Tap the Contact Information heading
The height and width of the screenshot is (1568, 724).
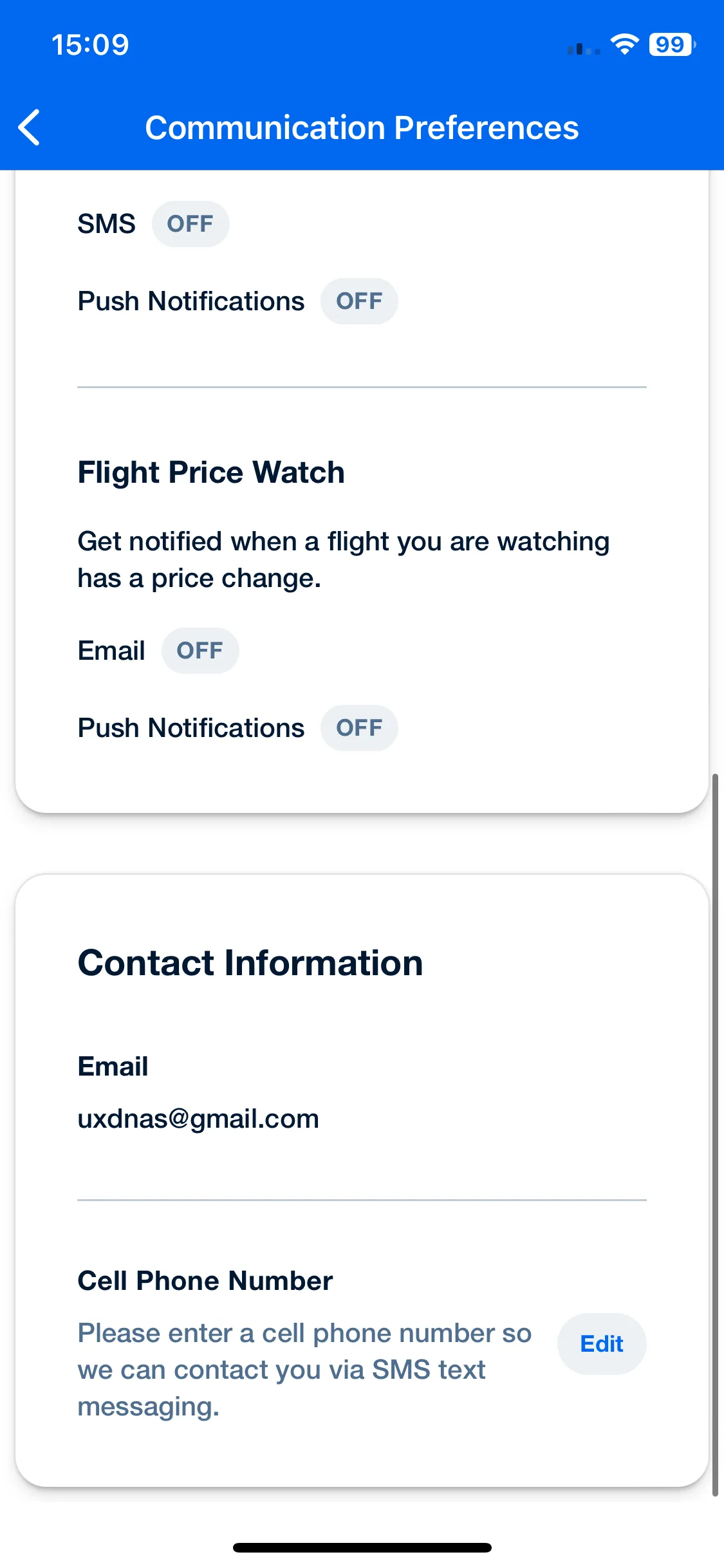[250, 963]
